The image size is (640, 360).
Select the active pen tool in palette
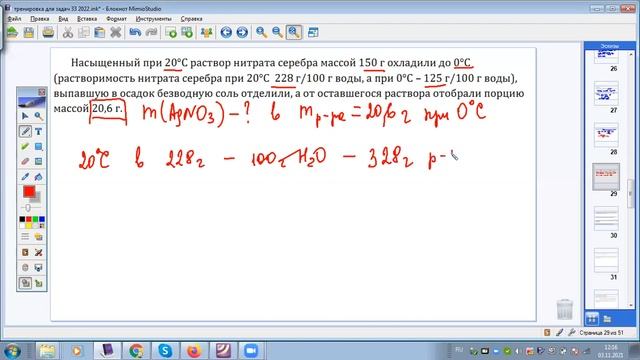pos(25,131)
